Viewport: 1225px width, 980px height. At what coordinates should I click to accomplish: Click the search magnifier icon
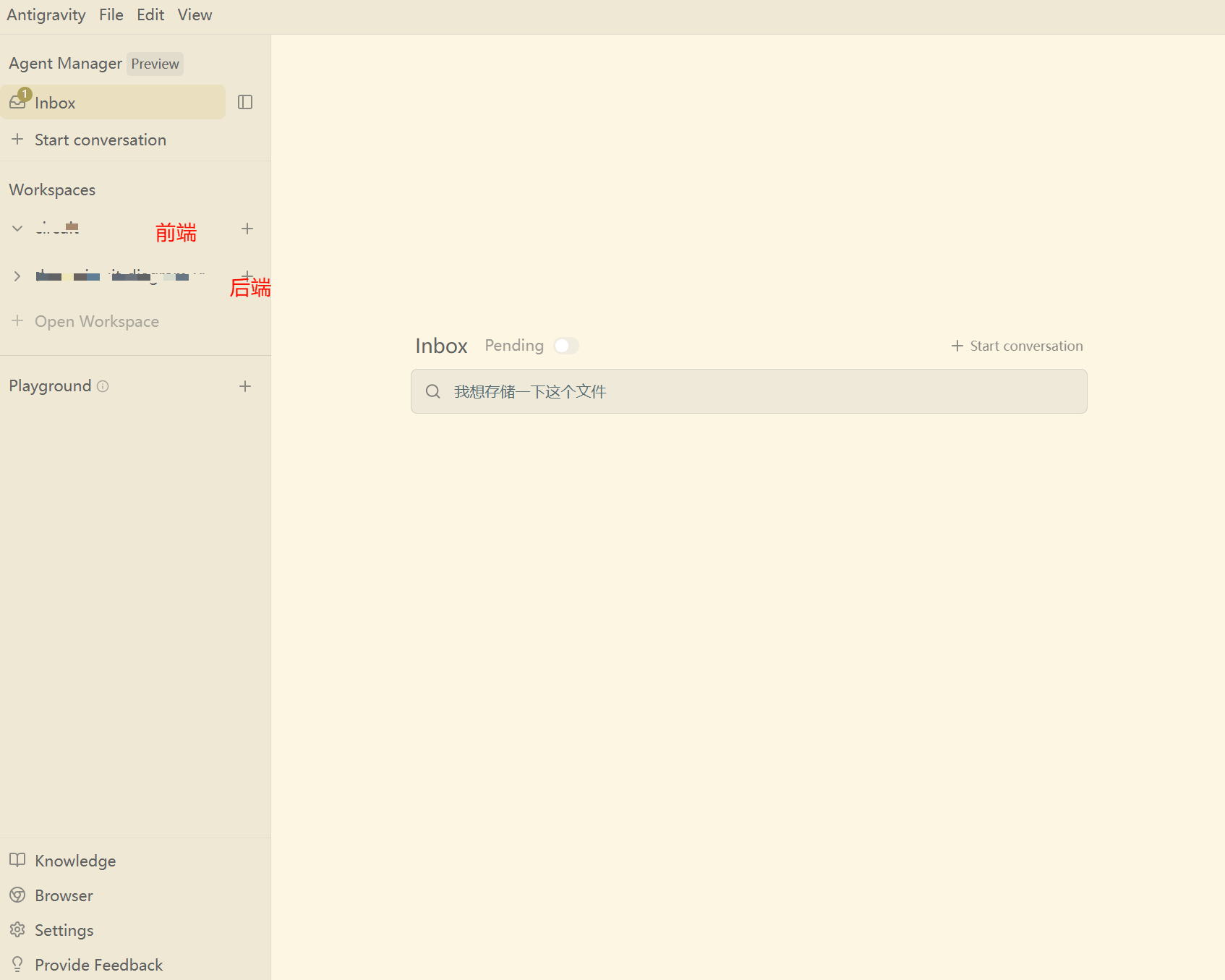click(433, 391)
